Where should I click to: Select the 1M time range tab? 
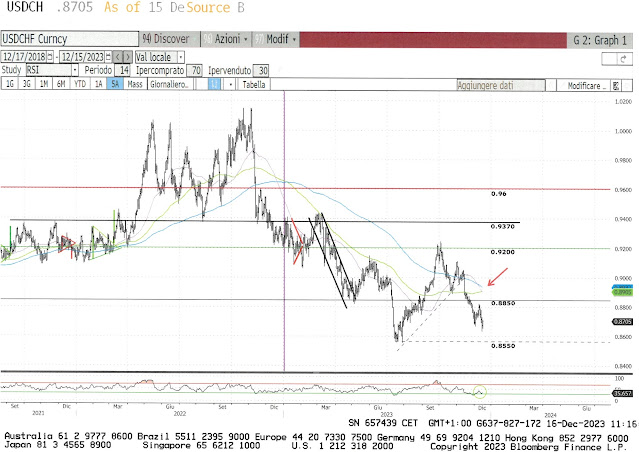pyautogui.click(x=44, y=84)
